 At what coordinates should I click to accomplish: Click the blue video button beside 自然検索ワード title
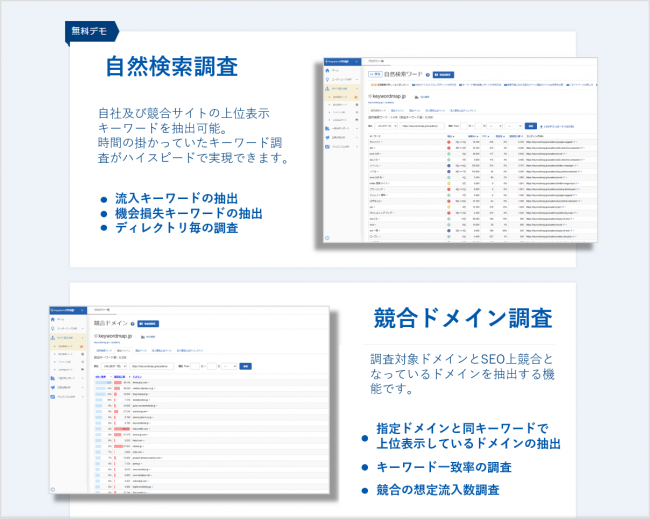pos(443,75)
